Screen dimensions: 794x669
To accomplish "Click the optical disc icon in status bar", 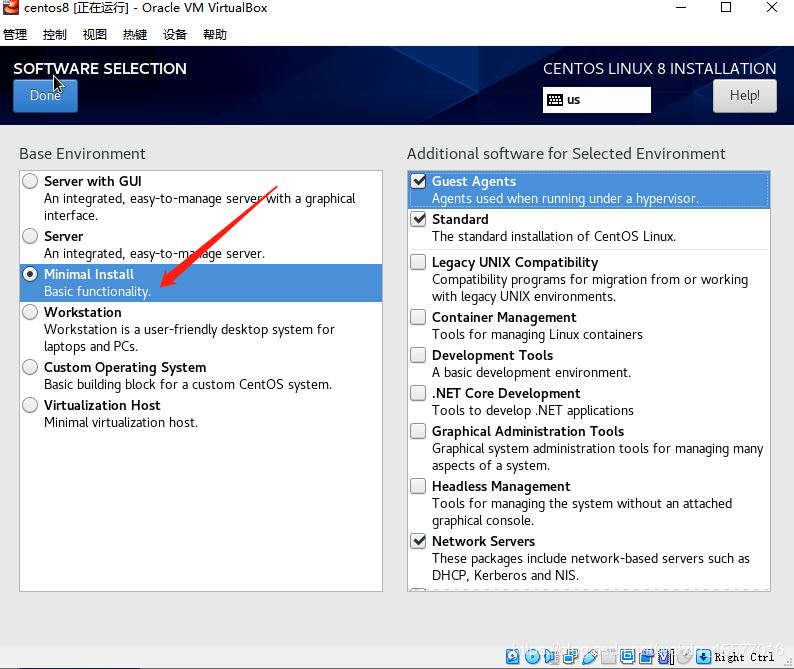I will [x=532, y=657].
